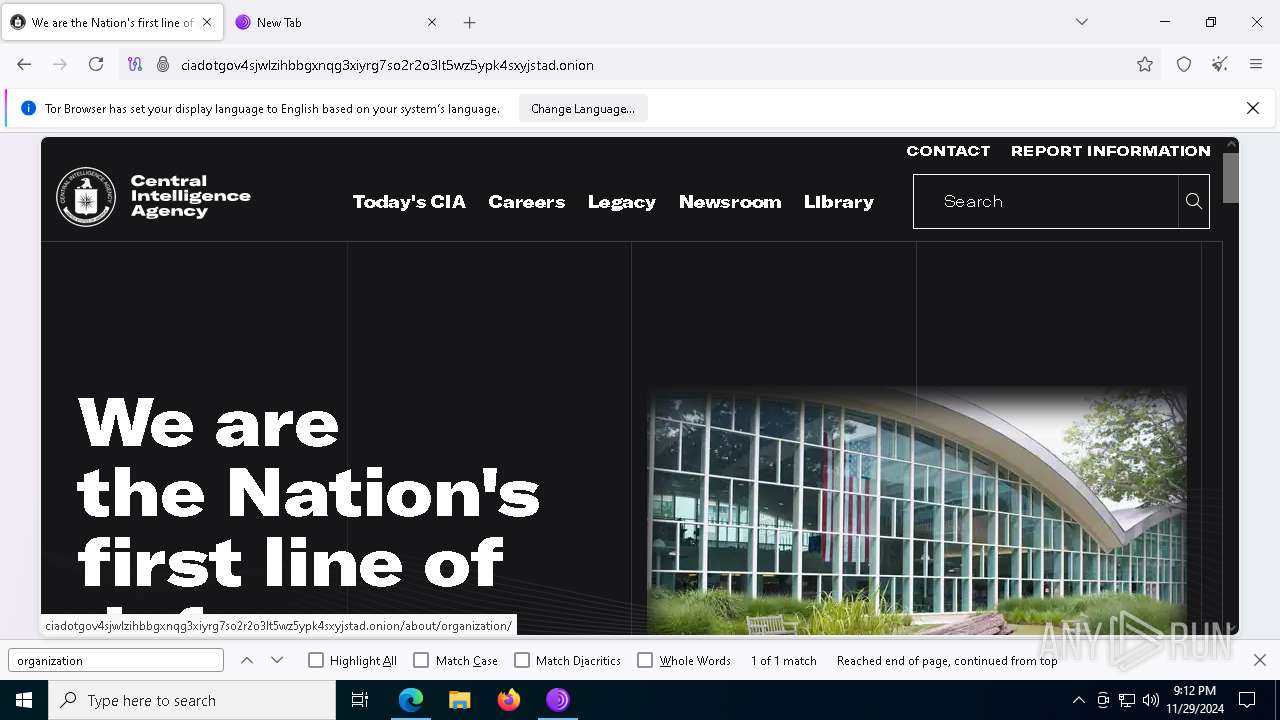1280x720 pixels.
Task: Click the taskbar 'Type here to search' box
Action: click(192, 700)
